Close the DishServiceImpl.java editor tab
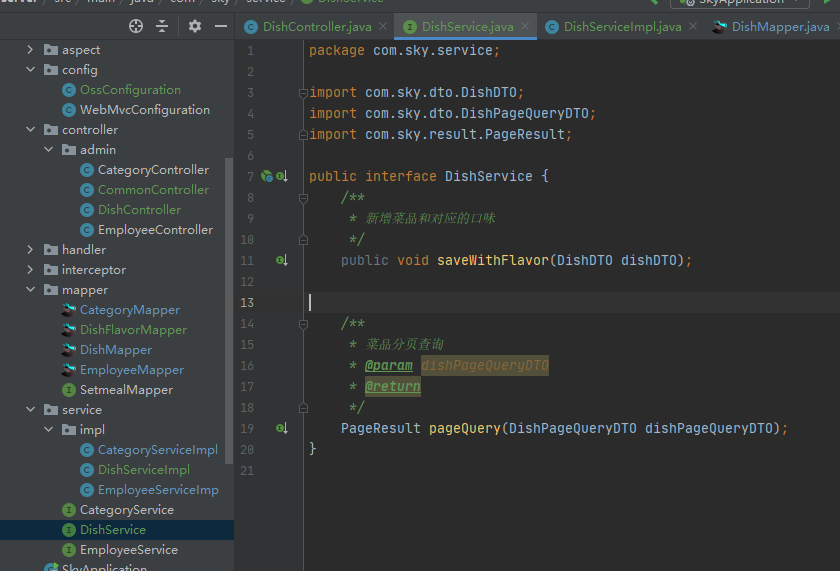Viewport: 840px width, 571px height. [x=692, y=27]
